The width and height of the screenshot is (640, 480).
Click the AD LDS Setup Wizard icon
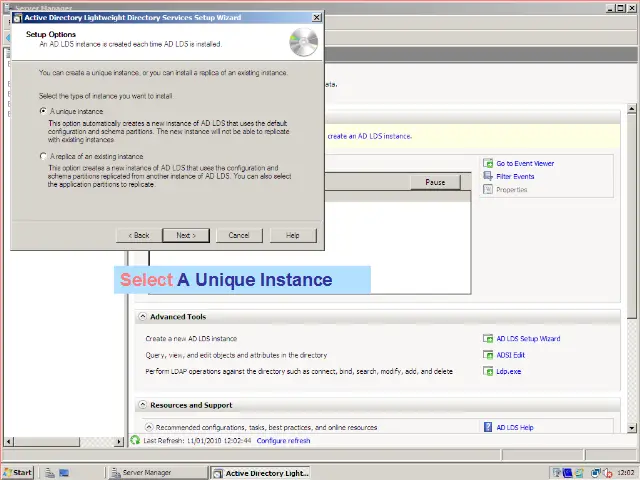488,338
